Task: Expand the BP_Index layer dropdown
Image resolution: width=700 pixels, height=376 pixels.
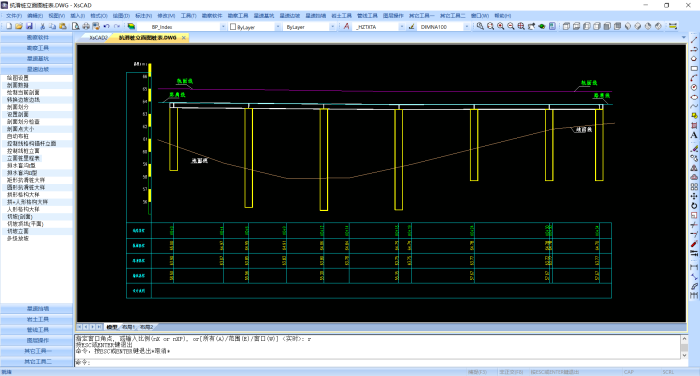Action: pos(223,27)
